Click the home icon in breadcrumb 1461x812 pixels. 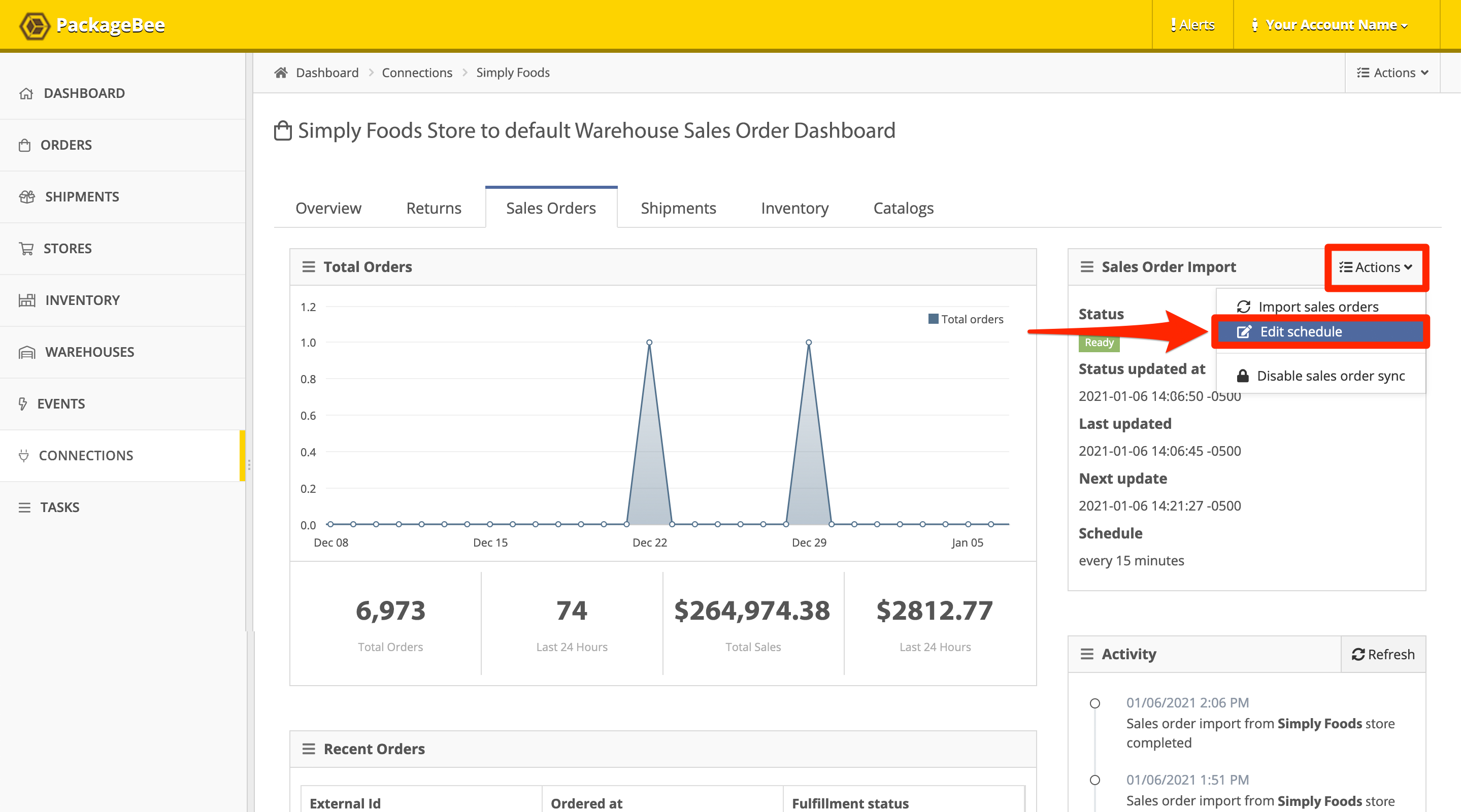[281, 72]
